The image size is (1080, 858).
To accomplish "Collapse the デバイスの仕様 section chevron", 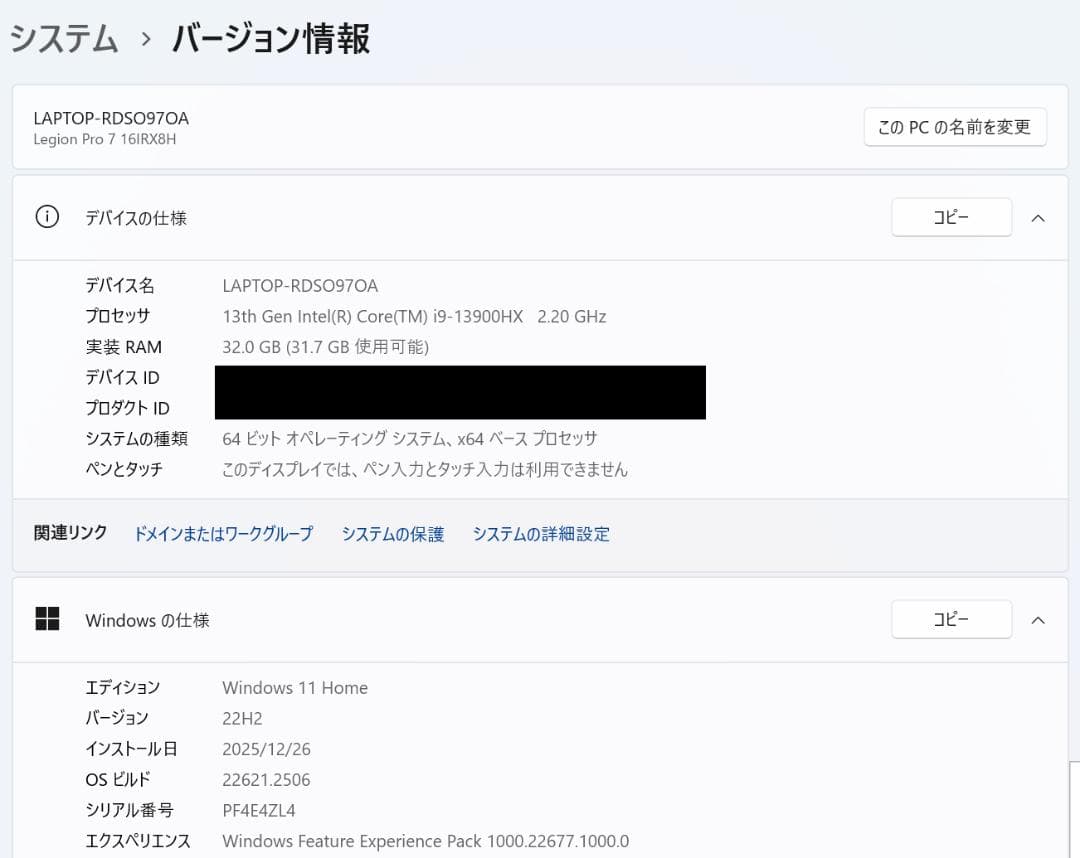I will [1038, 217].
